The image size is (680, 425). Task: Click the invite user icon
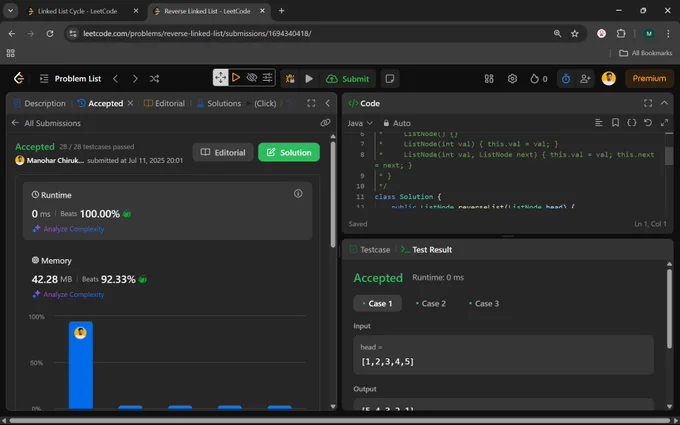click(585, 78)
